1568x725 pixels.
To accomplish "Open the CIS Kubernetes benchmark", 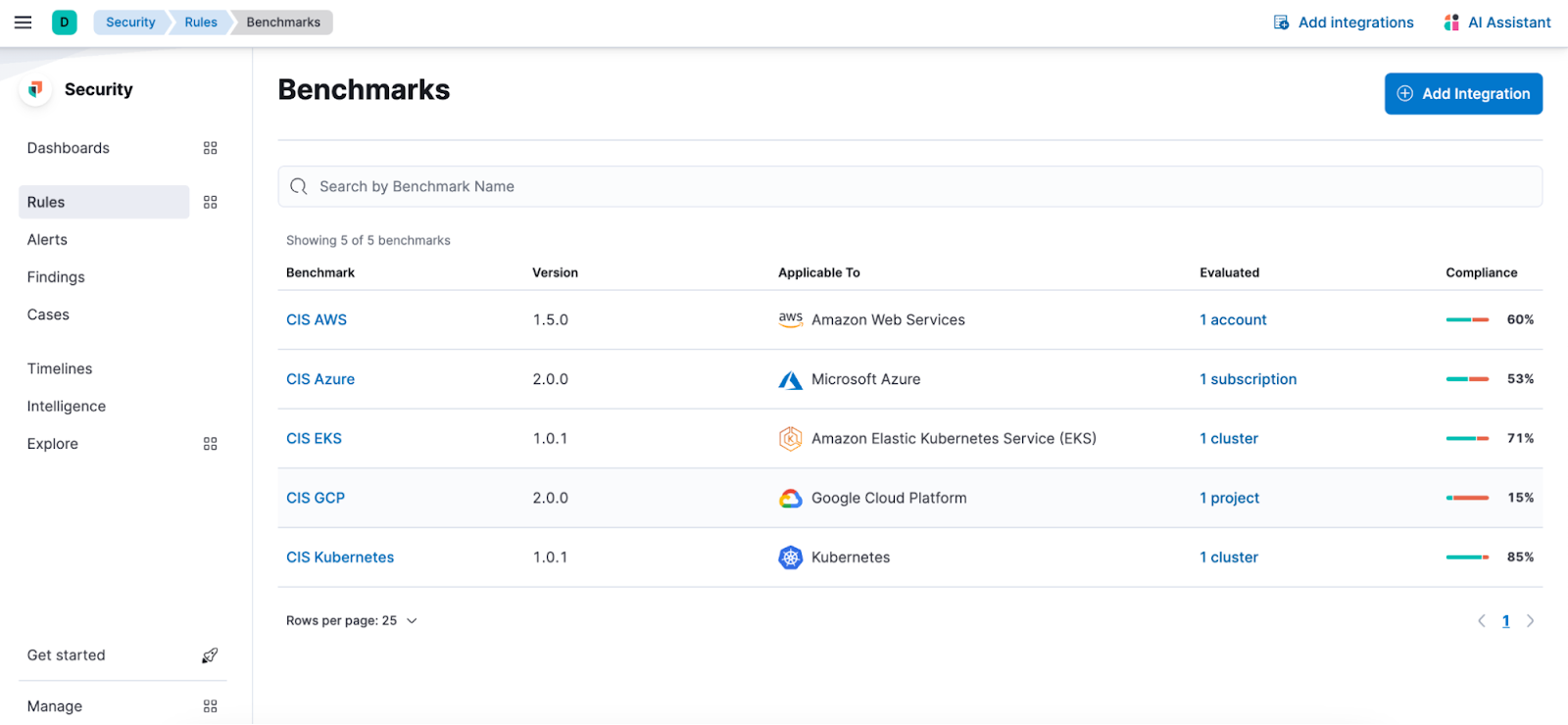I will tap(340, 557).
